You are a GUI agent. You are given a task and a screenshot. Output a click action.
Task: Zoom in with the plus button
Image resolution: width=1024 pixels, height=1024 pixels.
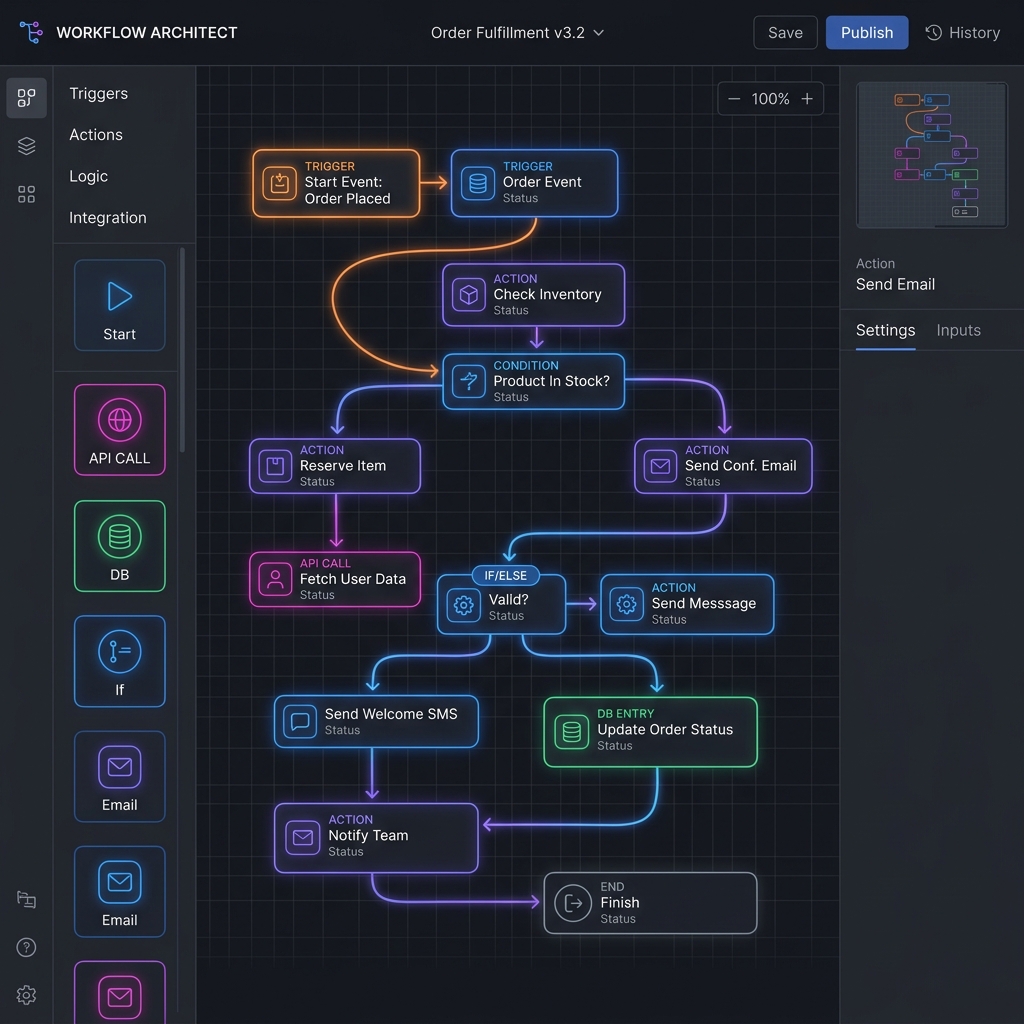tap(807, 99)
